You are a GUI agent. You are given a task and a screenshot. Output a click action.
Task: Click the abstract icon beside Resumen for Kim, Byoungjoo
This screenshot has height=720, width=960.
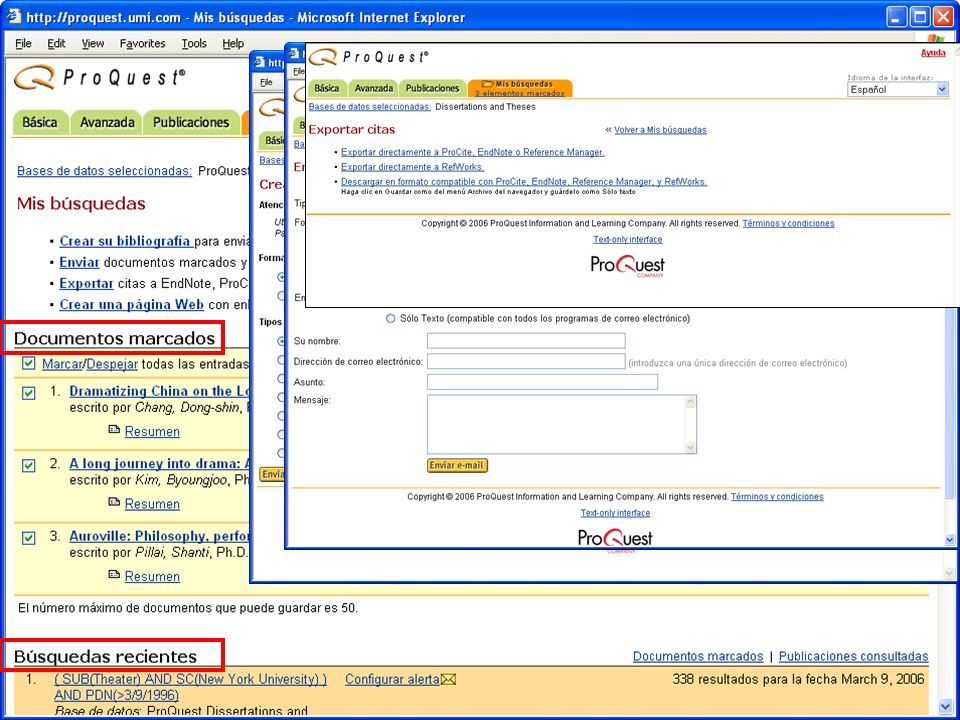point(114,502)
